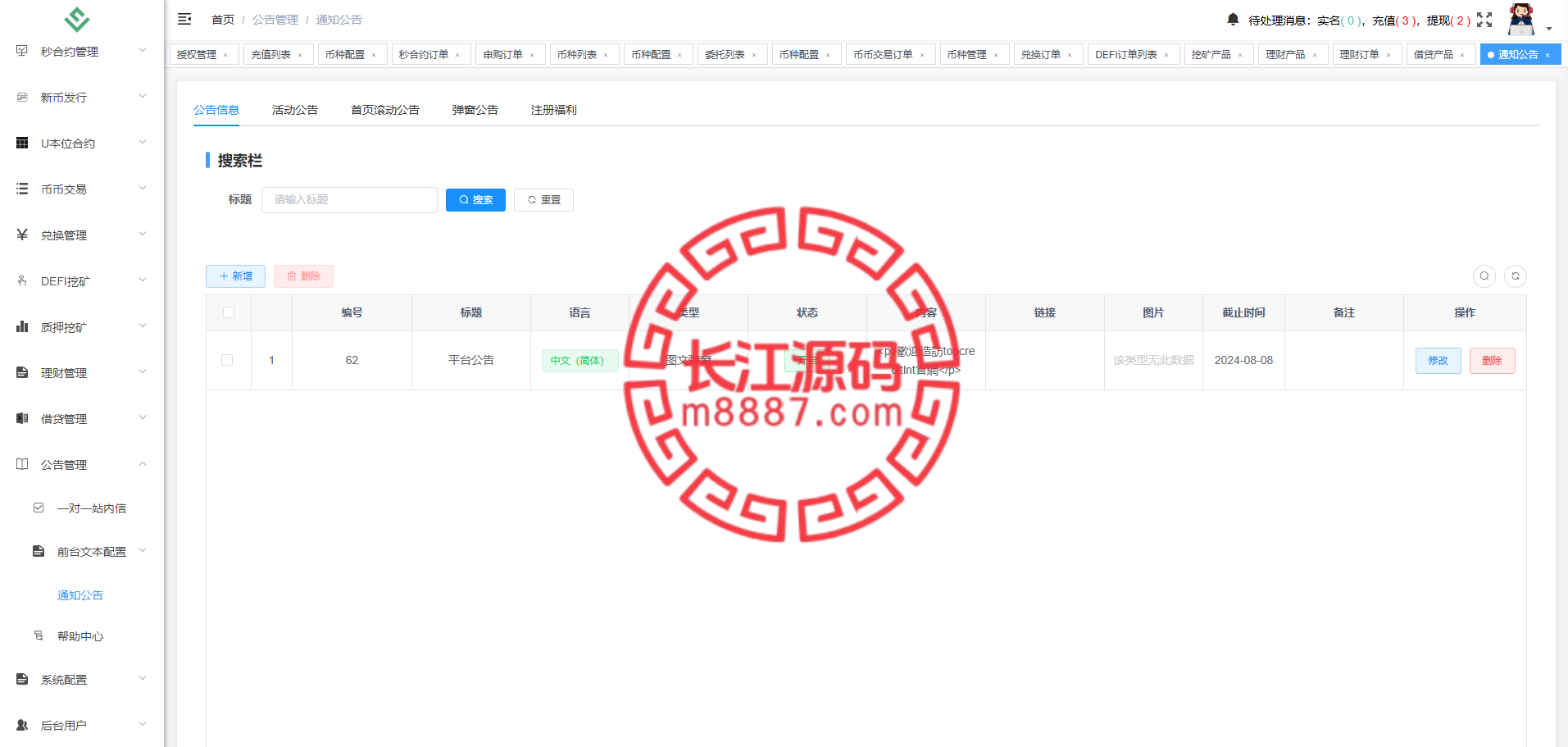Click the 2024-08-08 deadline cell
Screen dimensions: 1568x747
1243,360
